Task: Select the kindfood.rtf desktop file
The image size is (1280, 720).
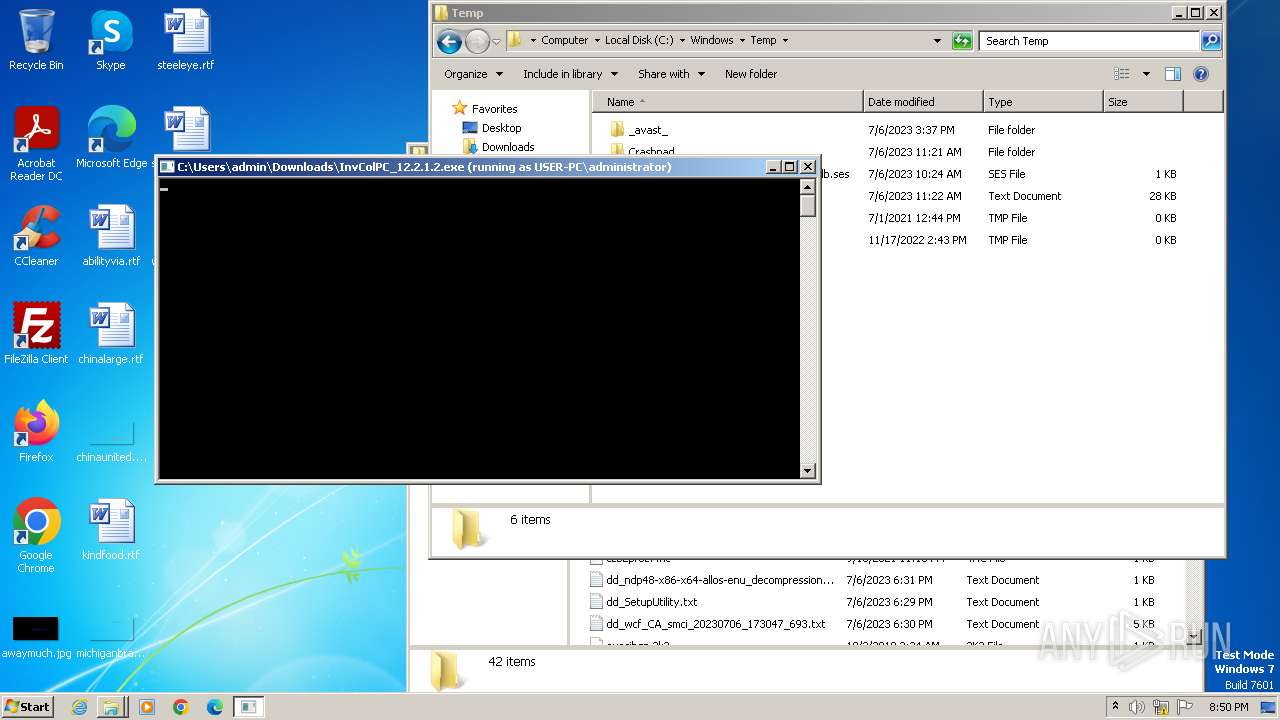Action: (x=111, y=530)
